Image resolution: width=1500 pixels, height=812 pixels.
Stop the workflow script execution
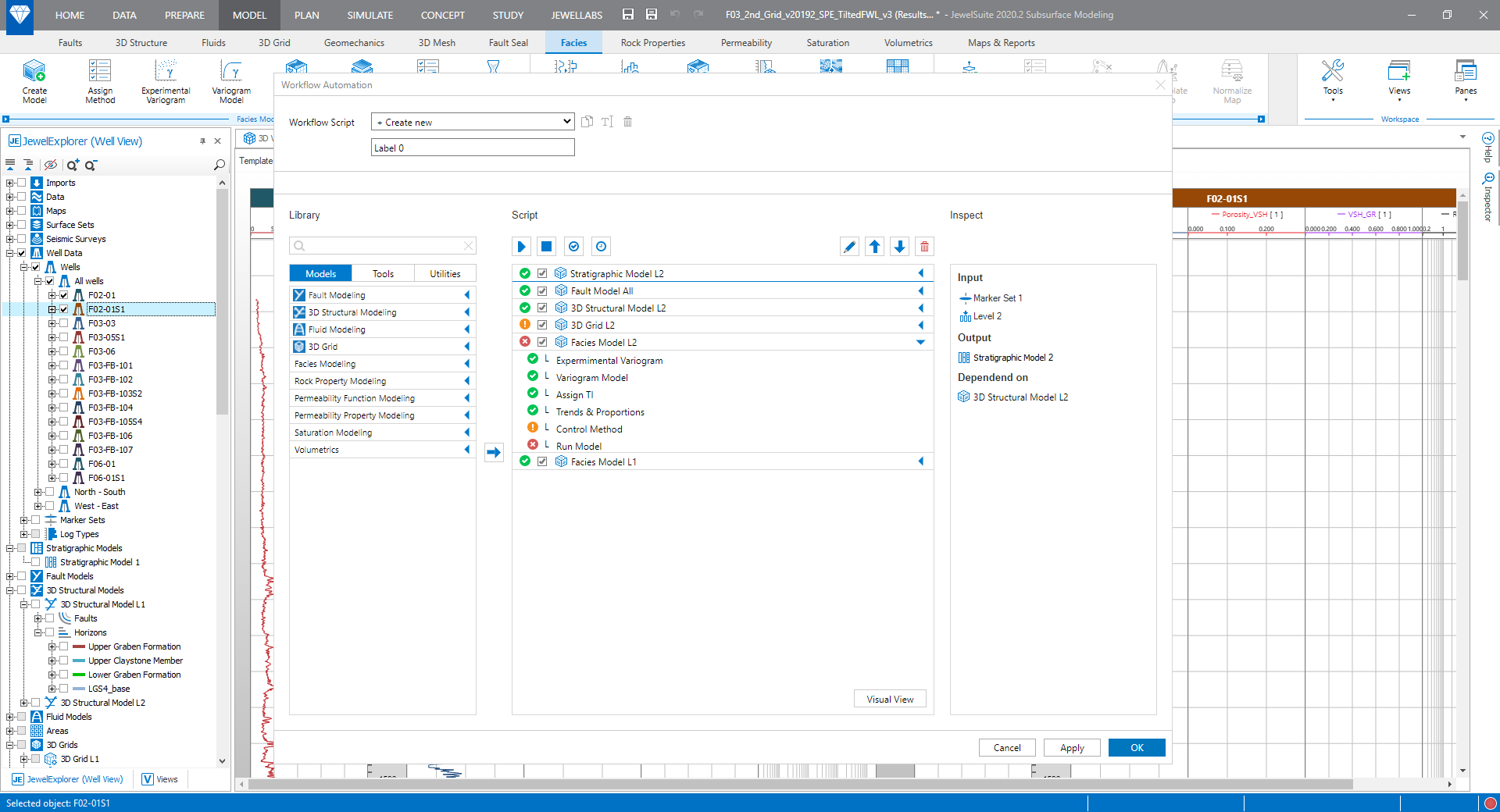click(547, 247)
